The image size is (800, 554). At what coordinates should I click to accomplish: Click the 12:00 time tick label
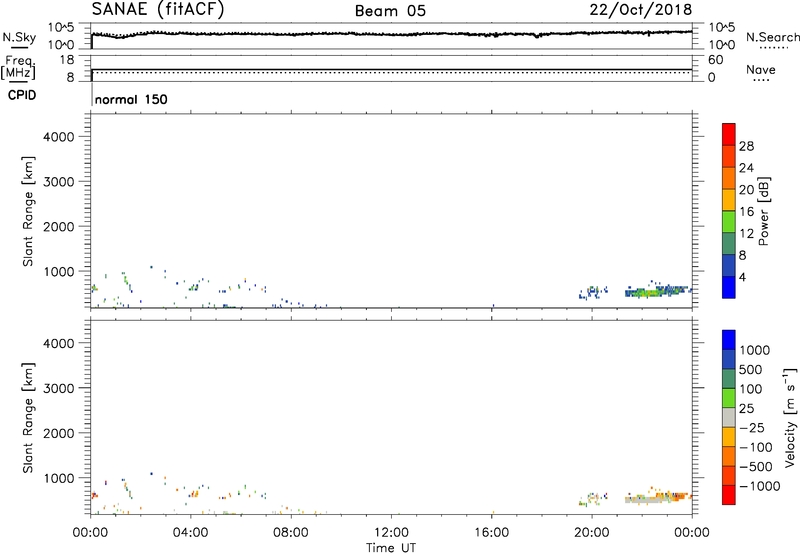point(391,533)
